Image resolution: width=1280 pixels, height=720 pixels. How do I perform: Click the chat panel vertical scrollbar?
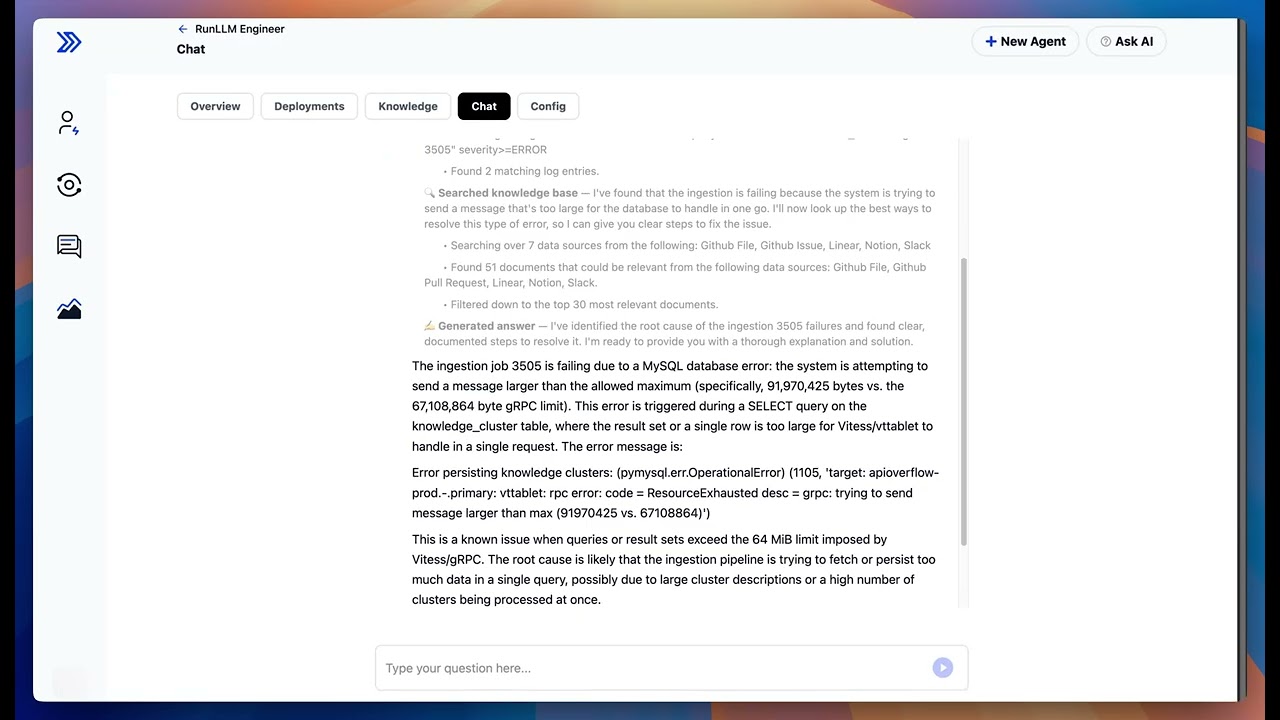[x=964, y=401]
